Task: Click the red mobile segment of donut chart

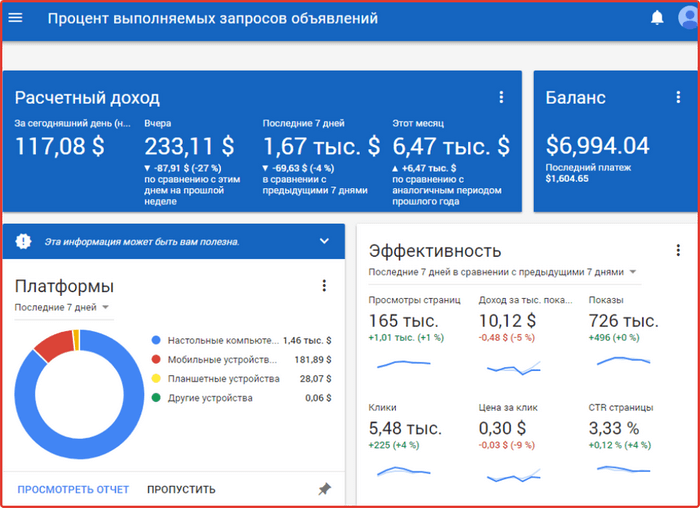Action: [x=56, y=344]
